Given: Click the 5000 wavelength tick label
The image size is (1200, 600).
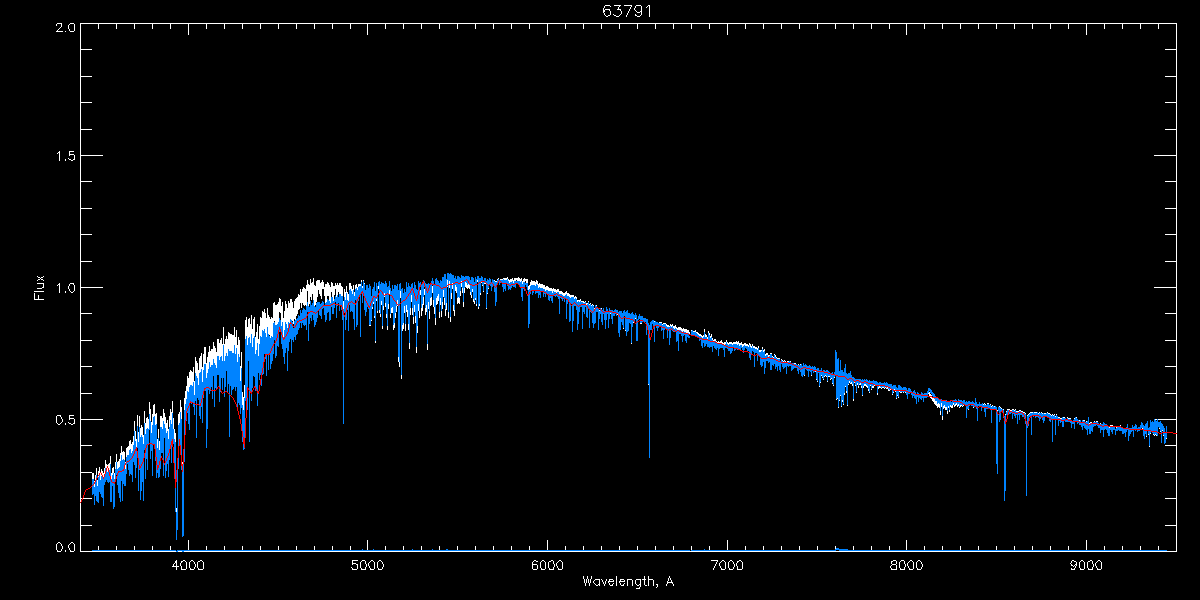Looking at the screenshot, I should (368, 564).
